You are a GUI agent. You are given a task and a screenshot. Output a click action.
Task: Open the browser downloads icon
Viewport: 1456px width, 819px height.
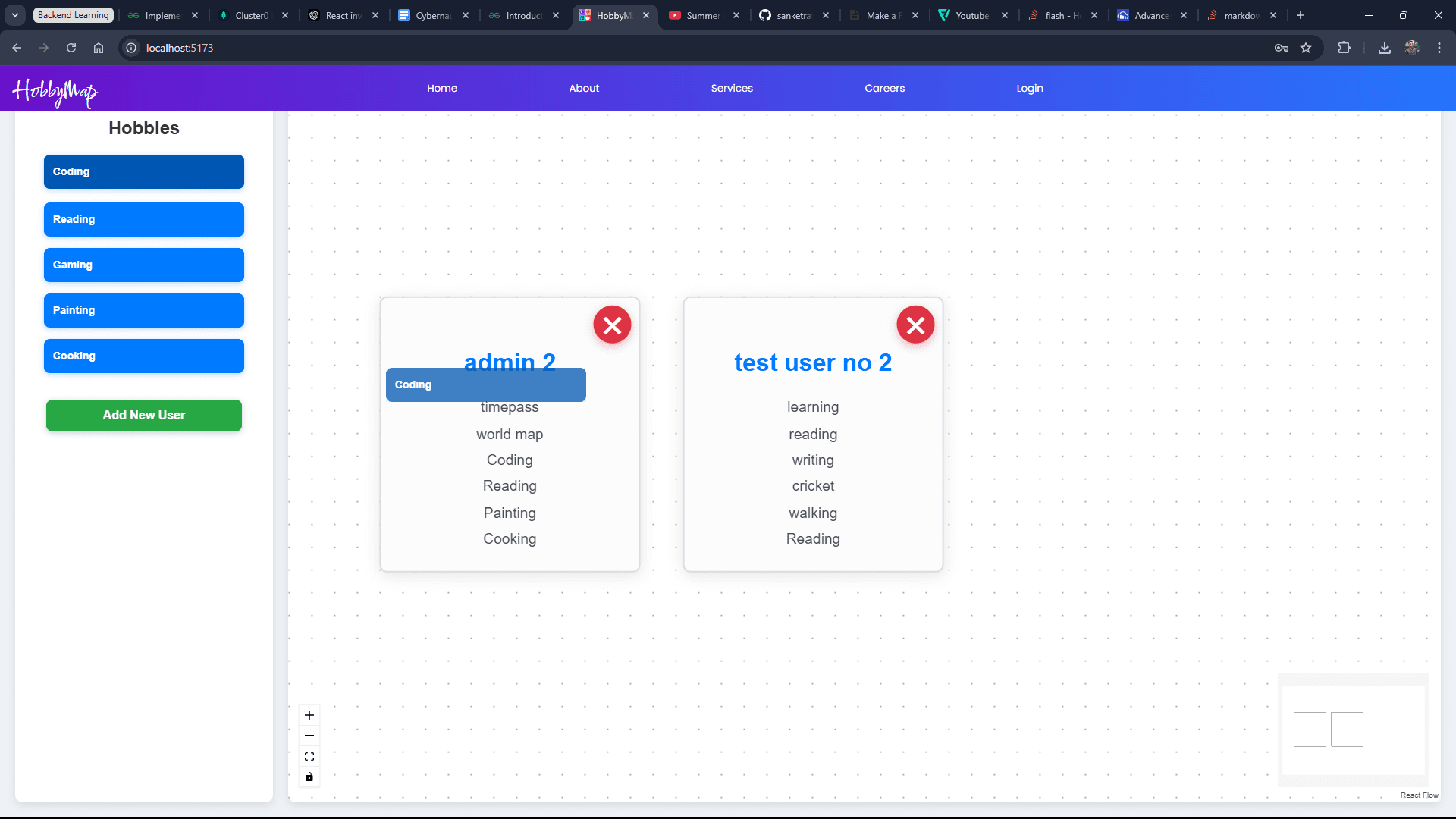tap(1385, 48)
